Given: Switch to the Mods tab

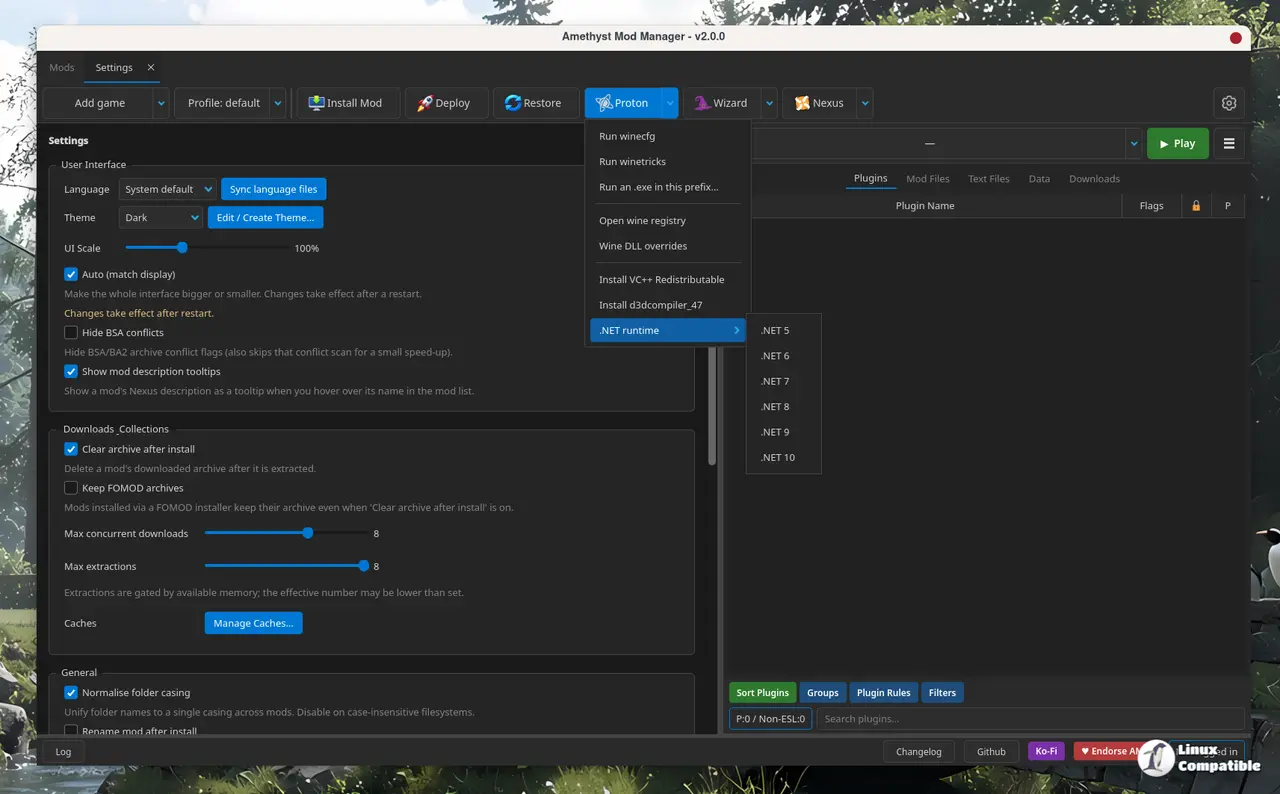Looking at the screenshot, I should click(62, 68).
